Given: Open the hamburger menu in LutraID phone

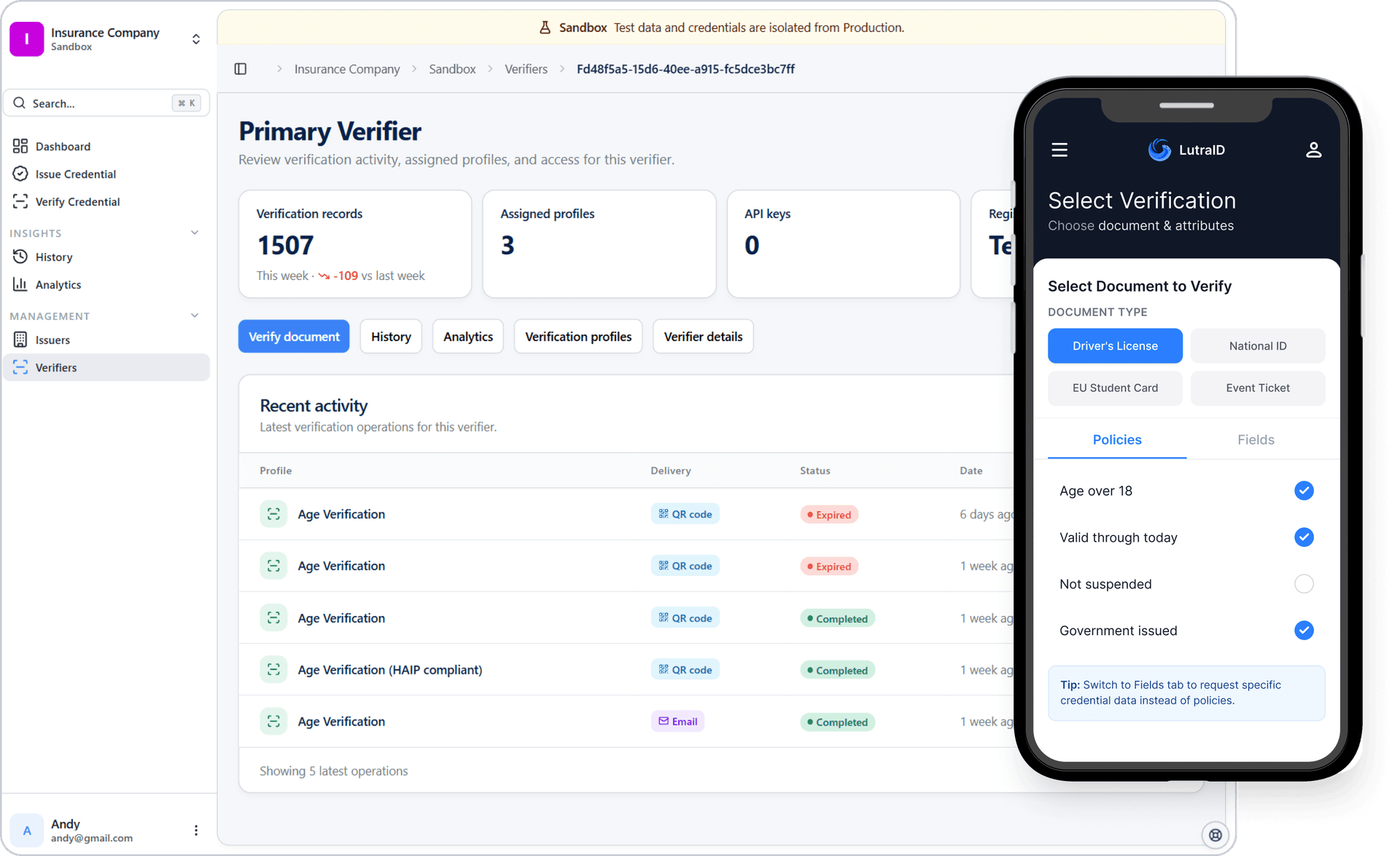Looking at the screenshot, I should pyautogui.click(x=1059, y=150).
